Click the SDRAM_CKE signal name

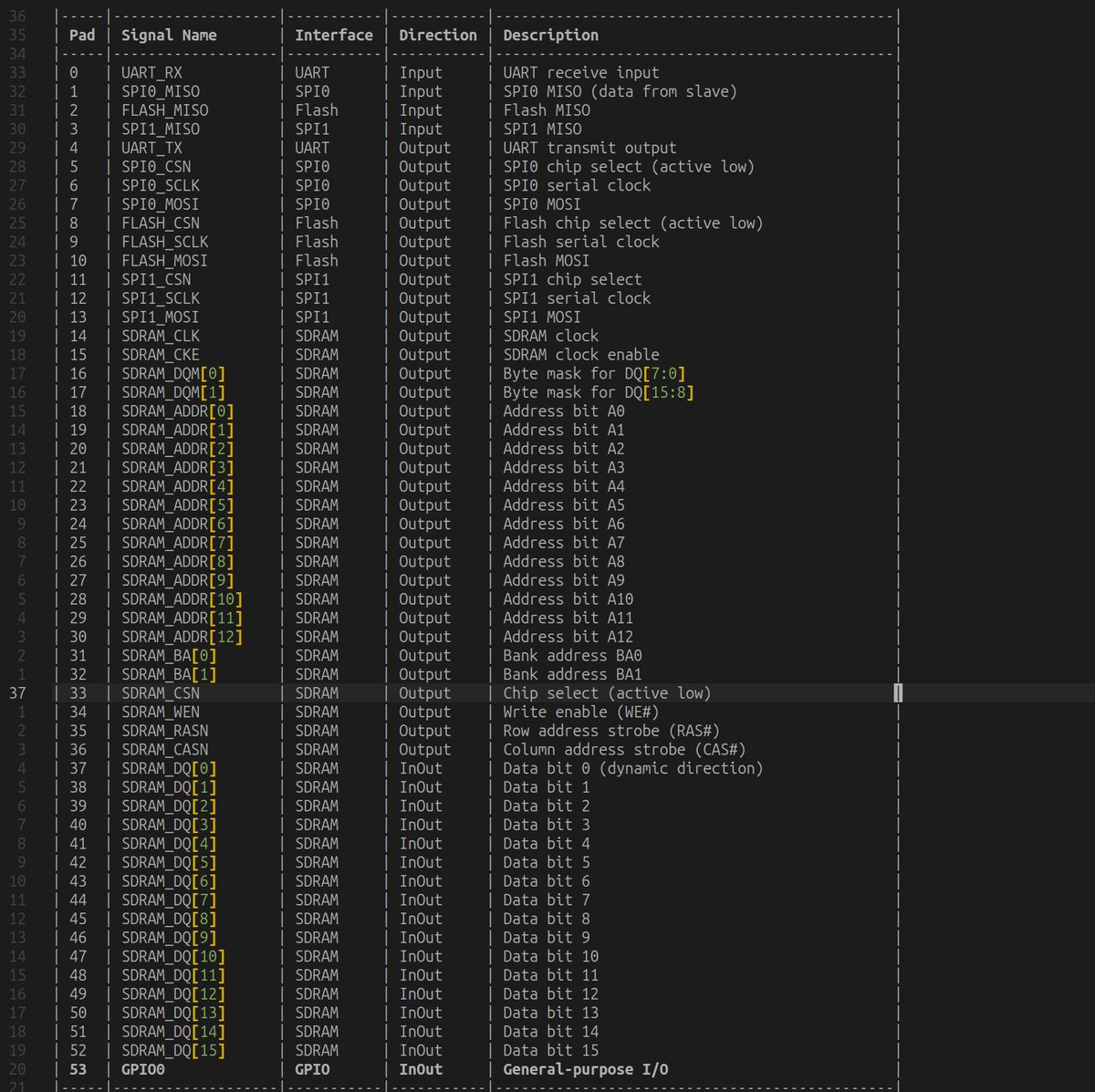[x=161, y=355]
